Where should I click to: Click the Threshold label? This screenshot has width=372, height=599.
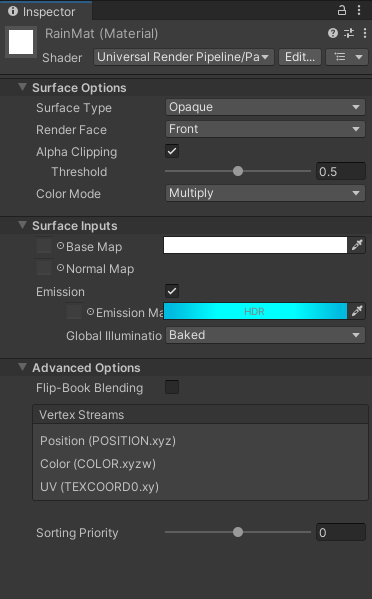point(79,172)
